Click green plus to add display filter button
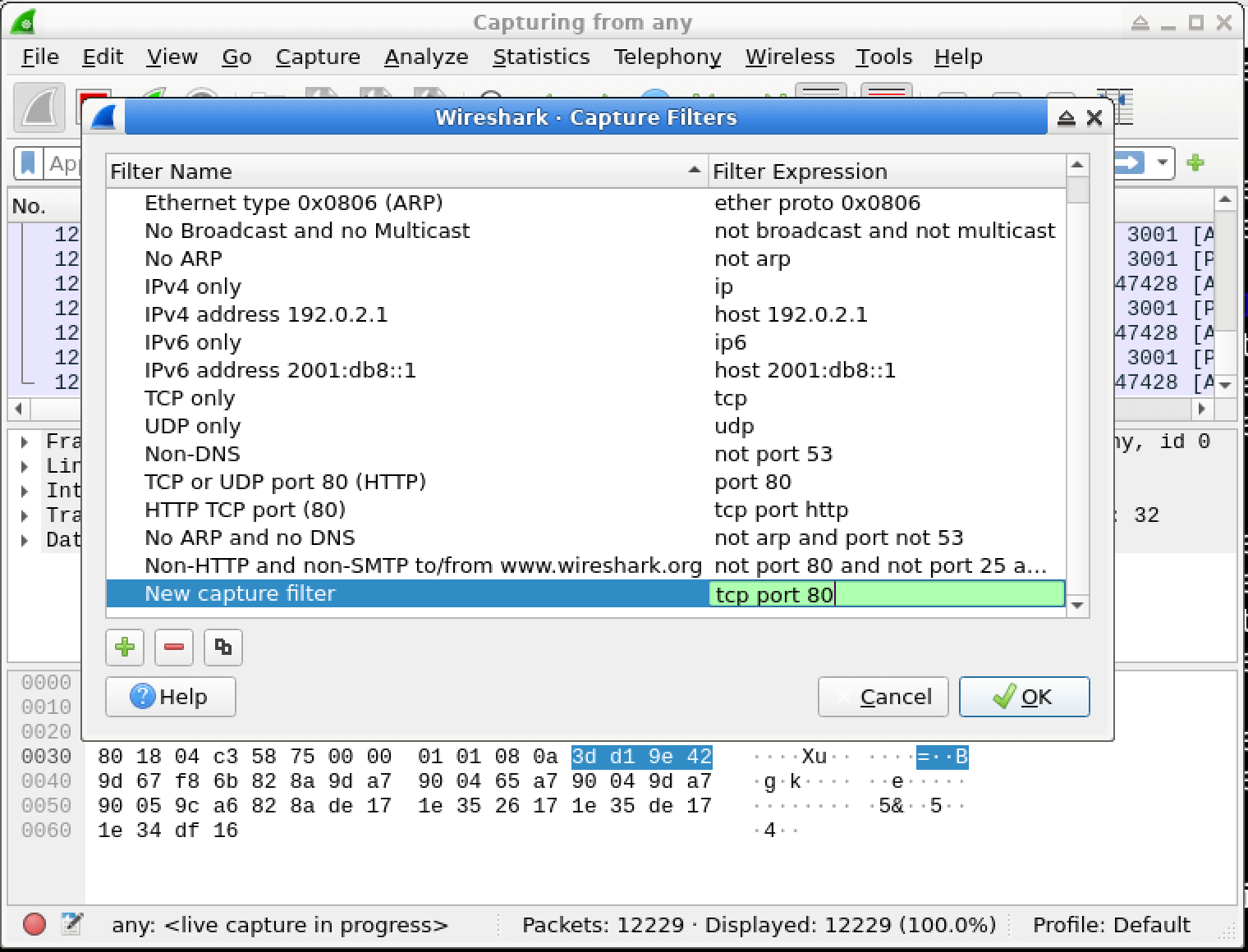The width and height of the screenshot is (1248, 952). click(x=1195, y=162)
